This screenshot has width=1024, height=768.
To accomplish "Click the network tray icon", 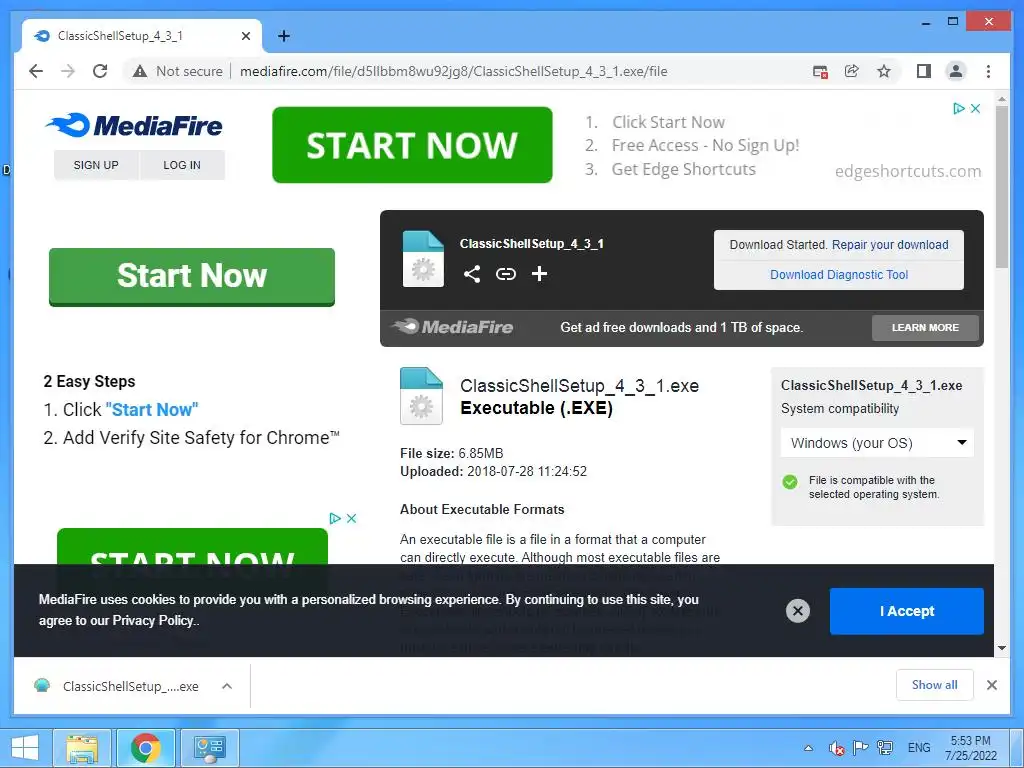I will pyautogui.click(x=885, y=748).
